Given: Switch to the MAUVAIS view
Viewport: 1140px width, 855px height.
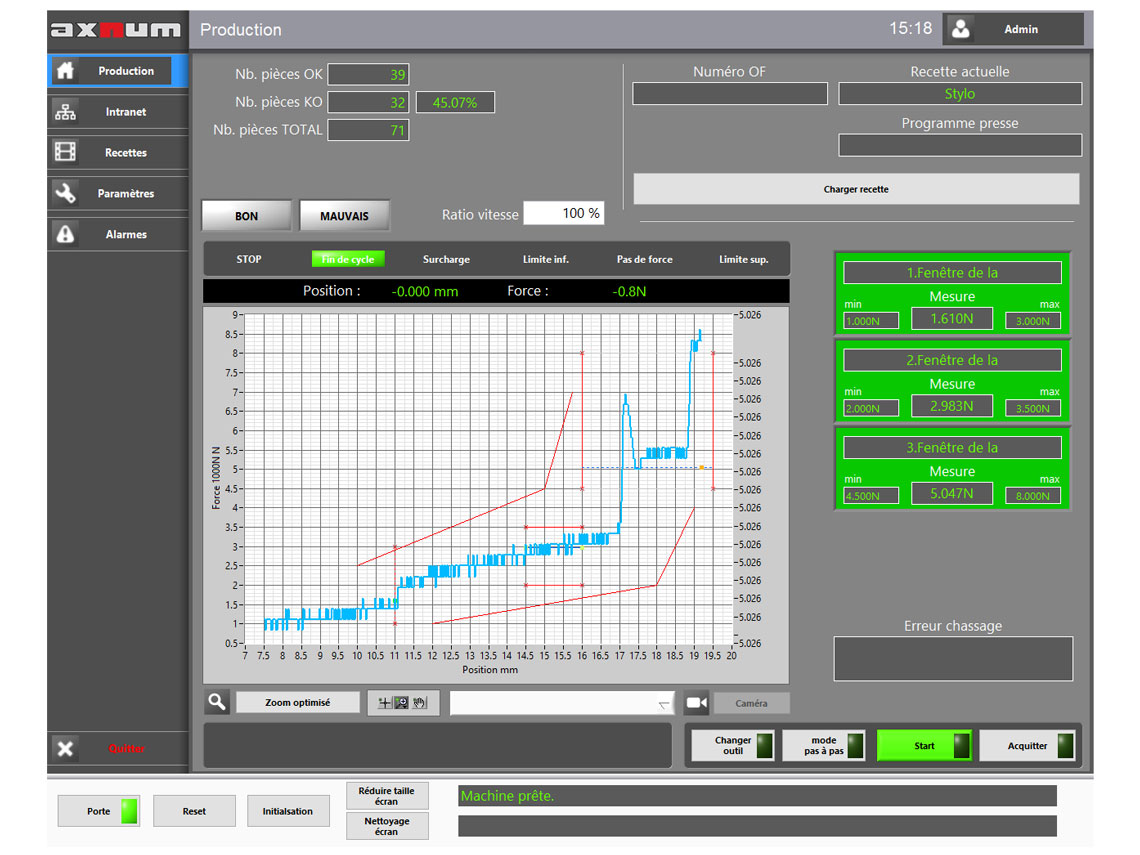Looking at the screenshot, I should pyautogui.click(x=344, y=215).
